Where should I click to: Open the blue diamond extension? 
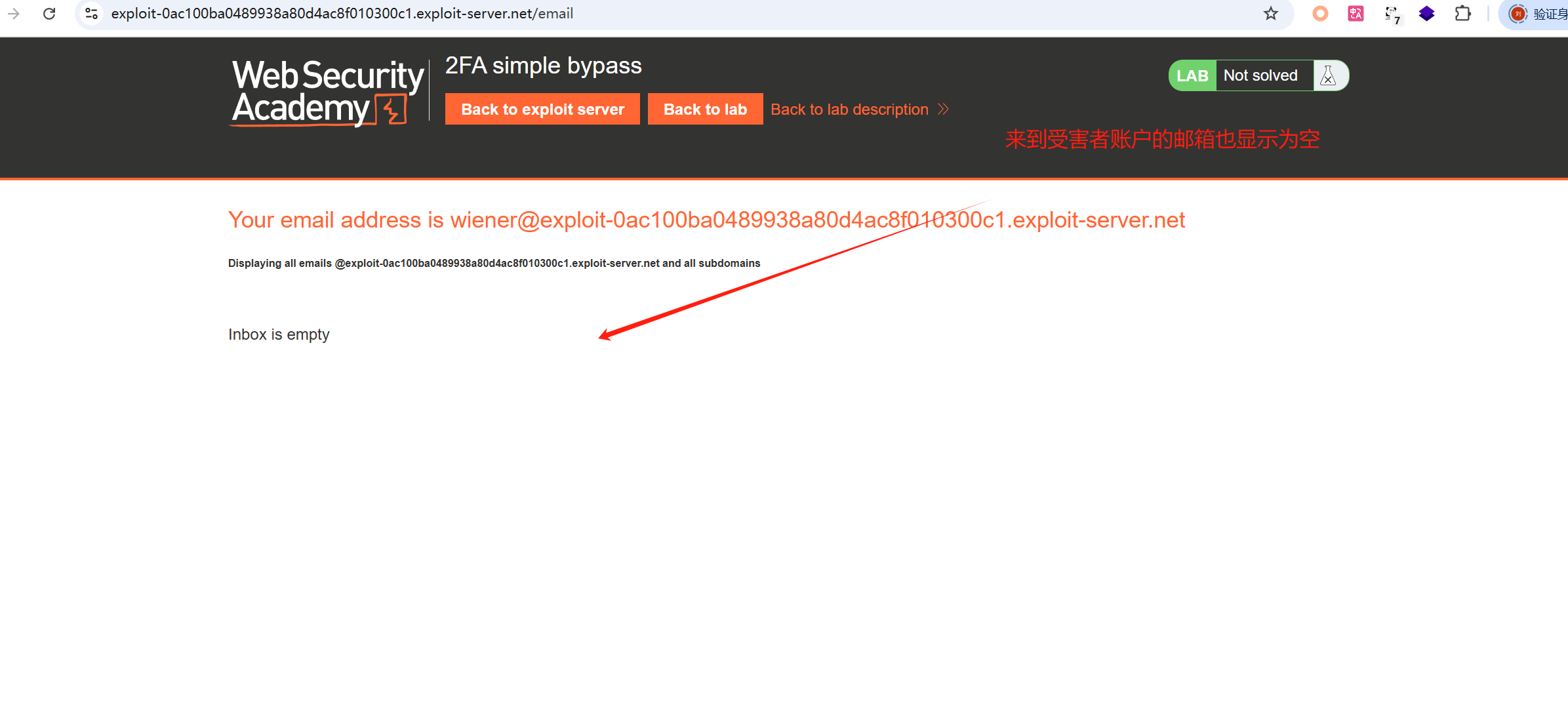point(1426,14)
